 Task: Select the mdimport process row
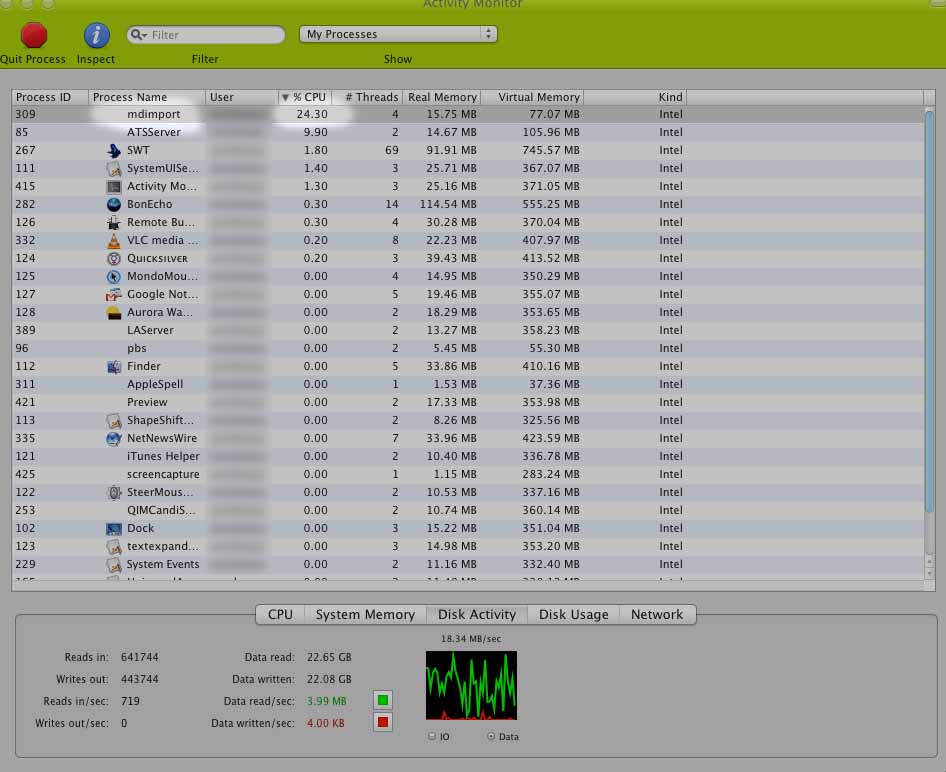[468, 114]
